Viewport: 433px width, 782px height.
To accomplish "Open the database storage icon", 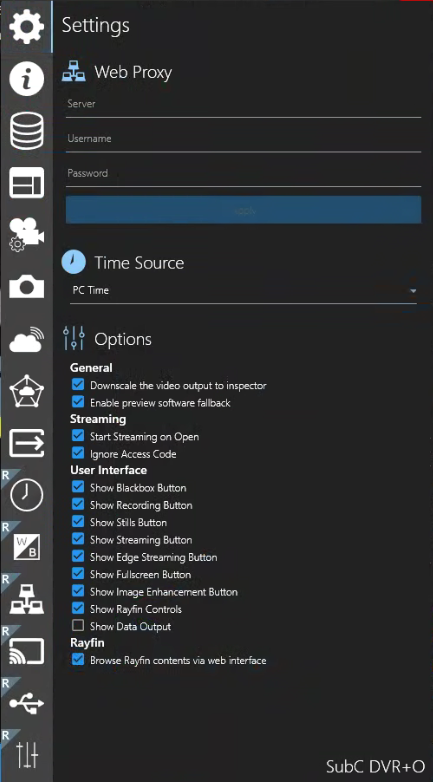I will (26, 131).
